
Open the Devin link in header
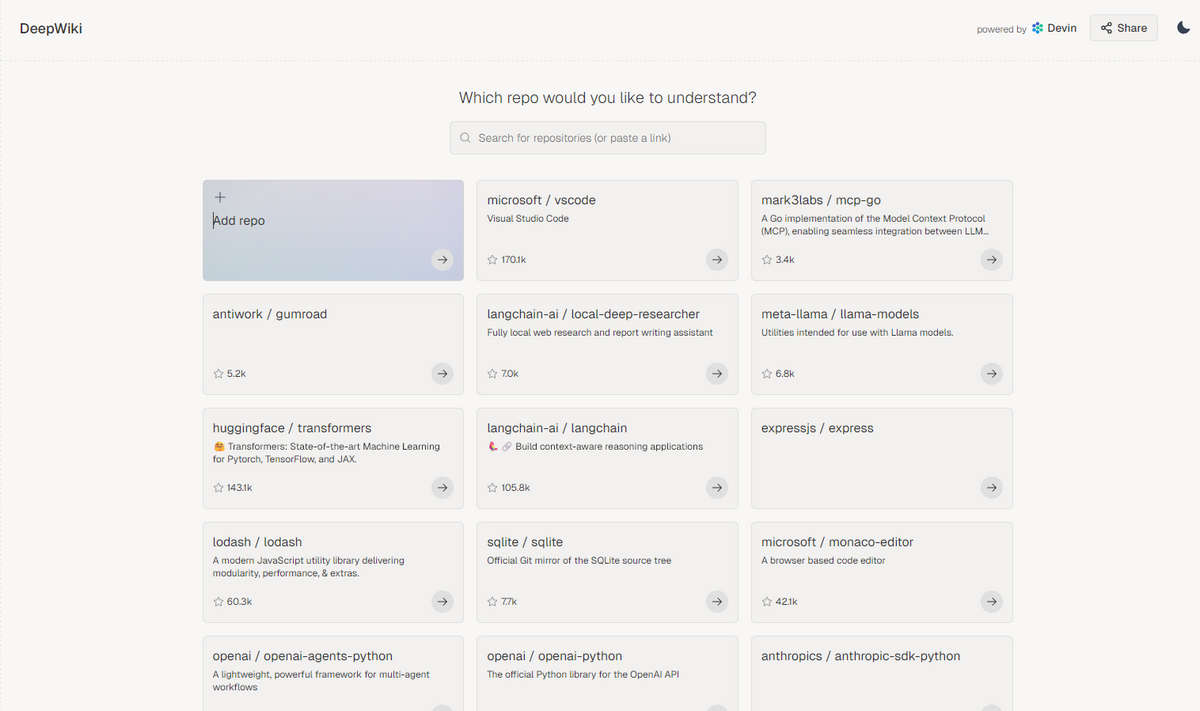tap(1055, 28)
